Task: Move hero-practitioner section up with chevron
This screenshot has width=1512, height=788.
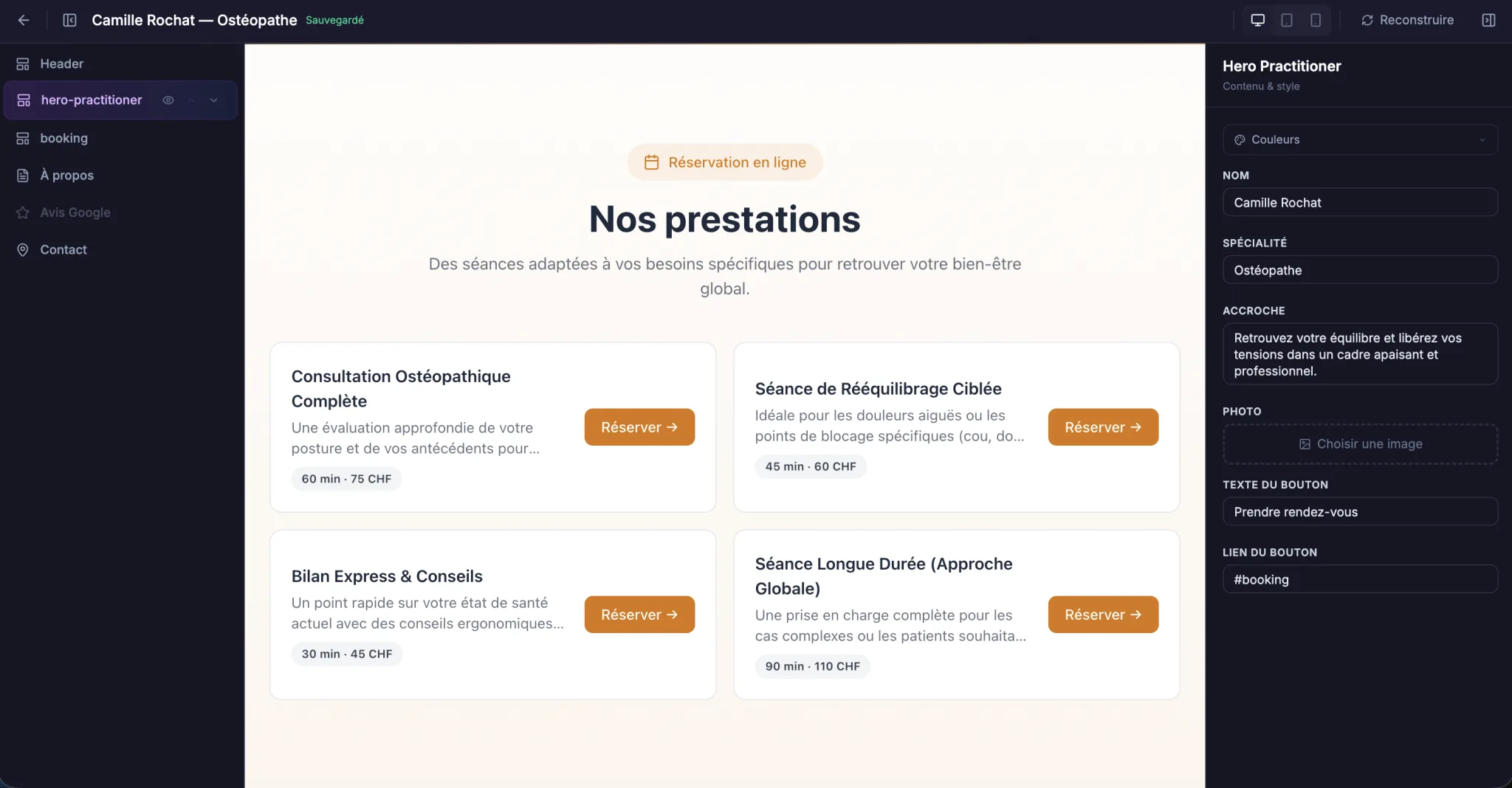Action: 191,100
